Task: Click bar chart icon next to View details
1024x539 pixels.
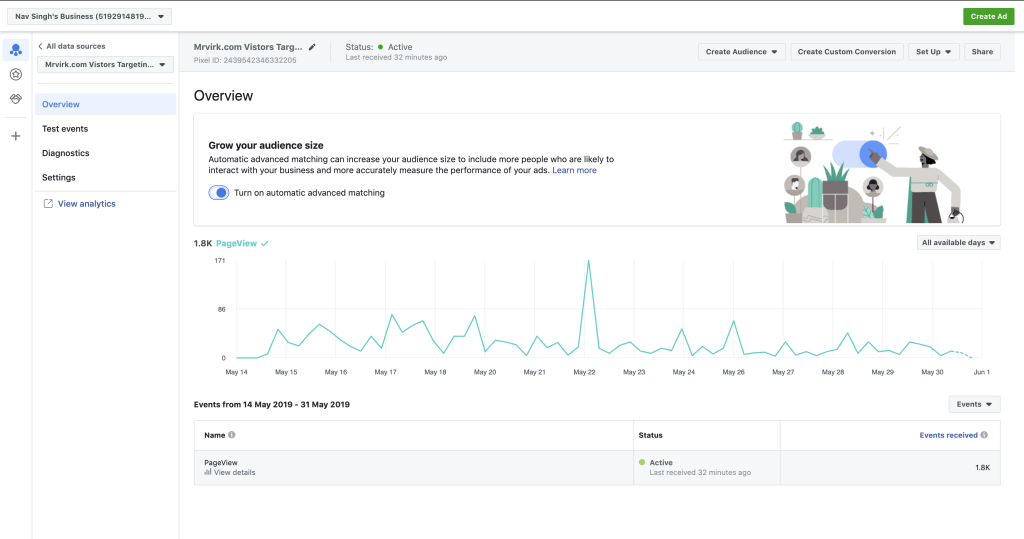Action: click(208, 472)
